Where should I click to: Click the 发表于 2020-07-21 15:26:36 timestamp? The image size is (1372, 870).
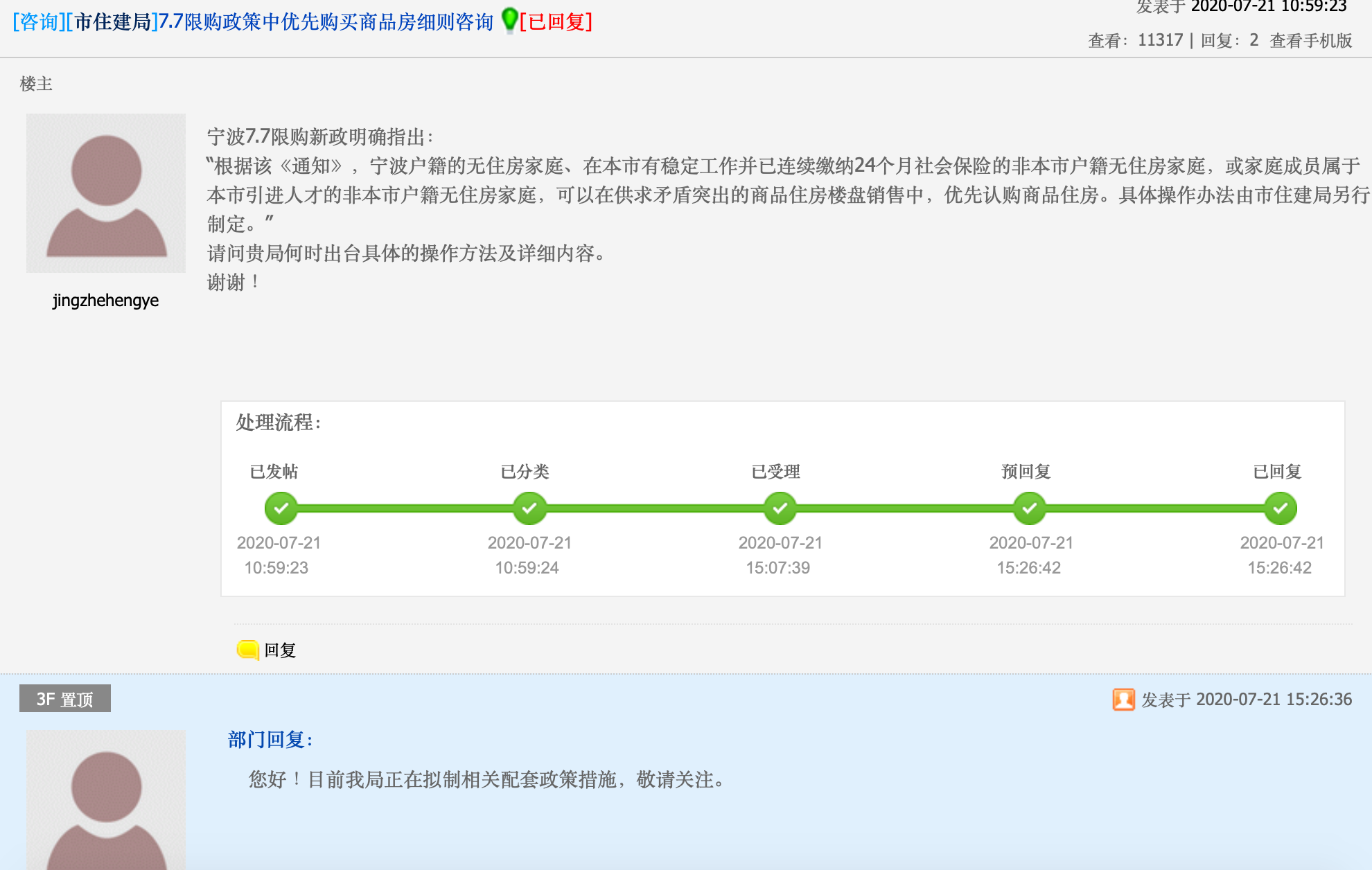click(x=1247, y=700)
